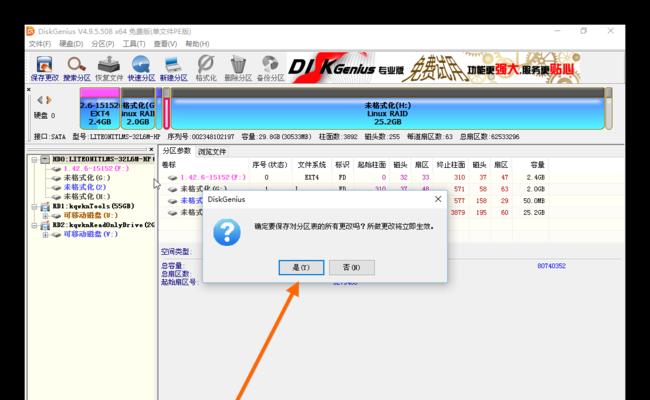Click the 起始柱面 column header

[371, 165]
